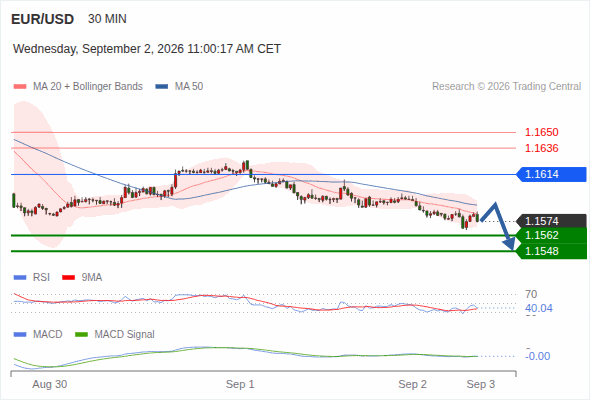The height and width of the screenshot is (400, 590).
Task: Select the blue 1.1614 pivot price tag
Action: tap(551, 174)
